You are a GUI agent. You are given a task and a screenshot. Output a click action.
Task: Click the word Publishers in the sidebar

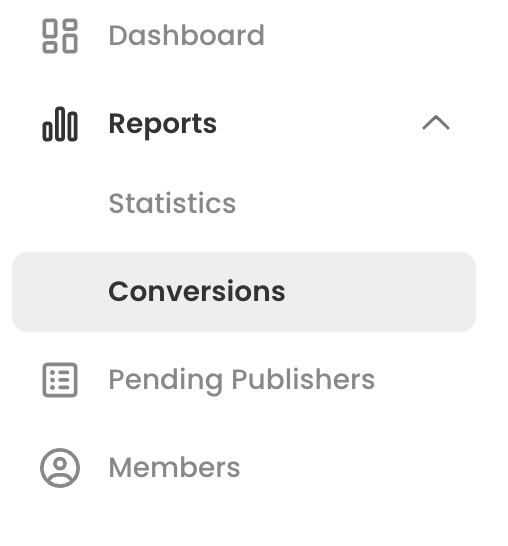(x=303, y=379)
